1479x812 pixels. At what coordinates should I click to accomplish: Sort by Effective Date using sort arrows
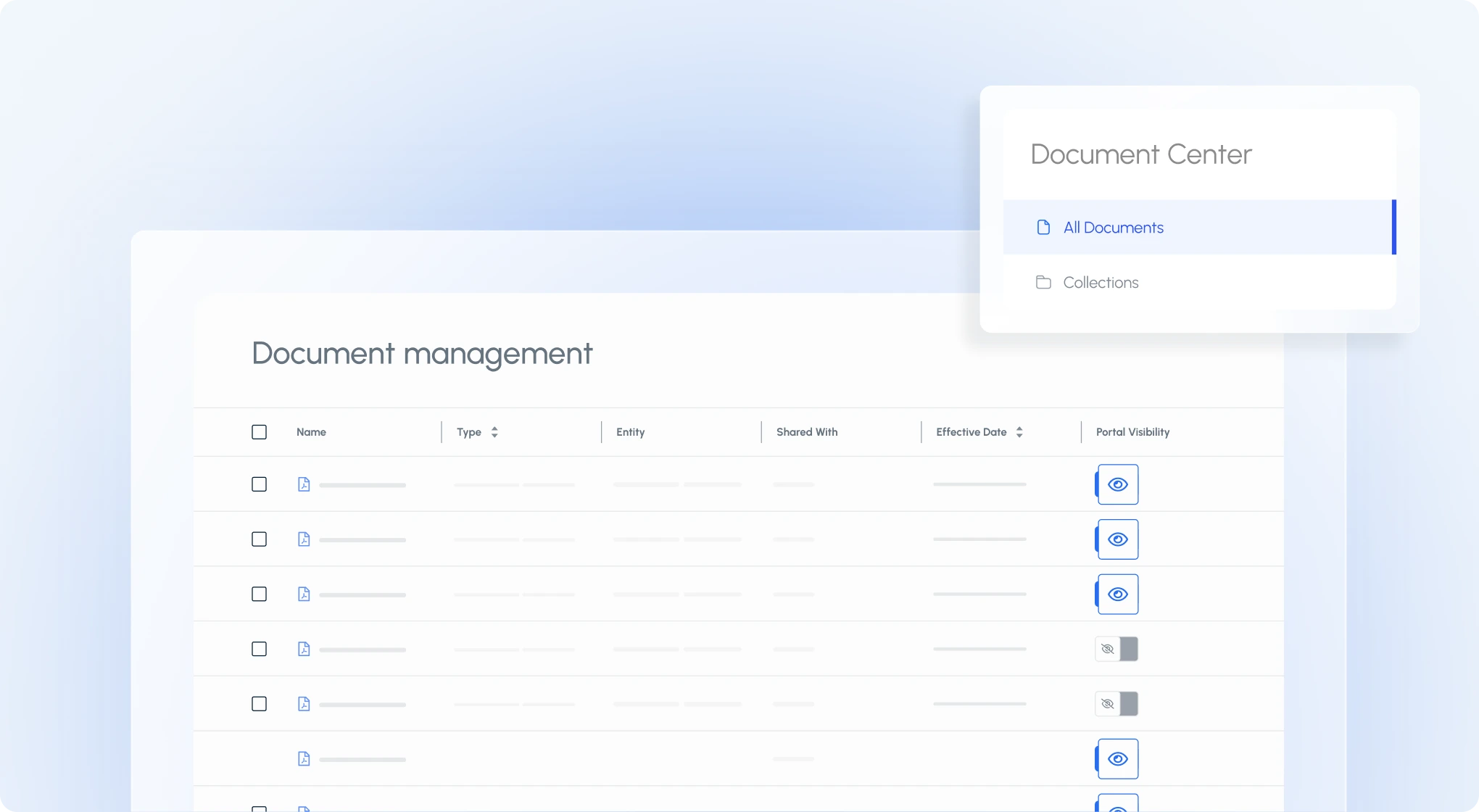(1019, 432)
